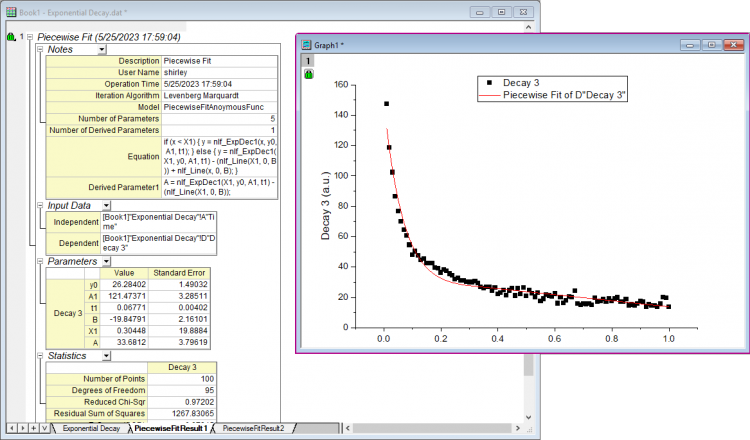The image size is (750, 440).
Task: Click the B value -19.84791
Action: click(x=124, y=319)
